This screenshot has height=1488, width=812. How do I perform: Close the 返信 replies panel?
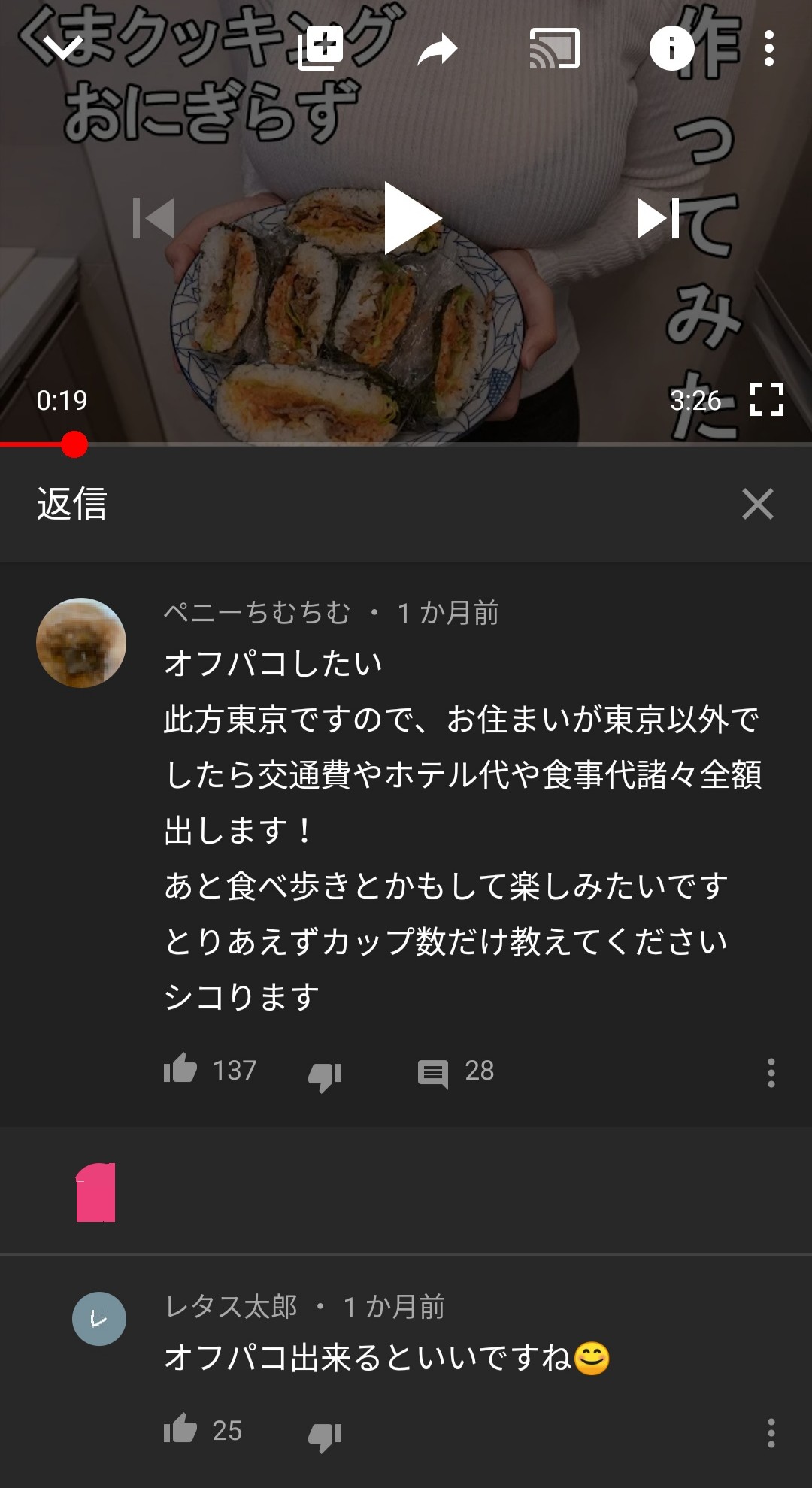coord(757,504)
